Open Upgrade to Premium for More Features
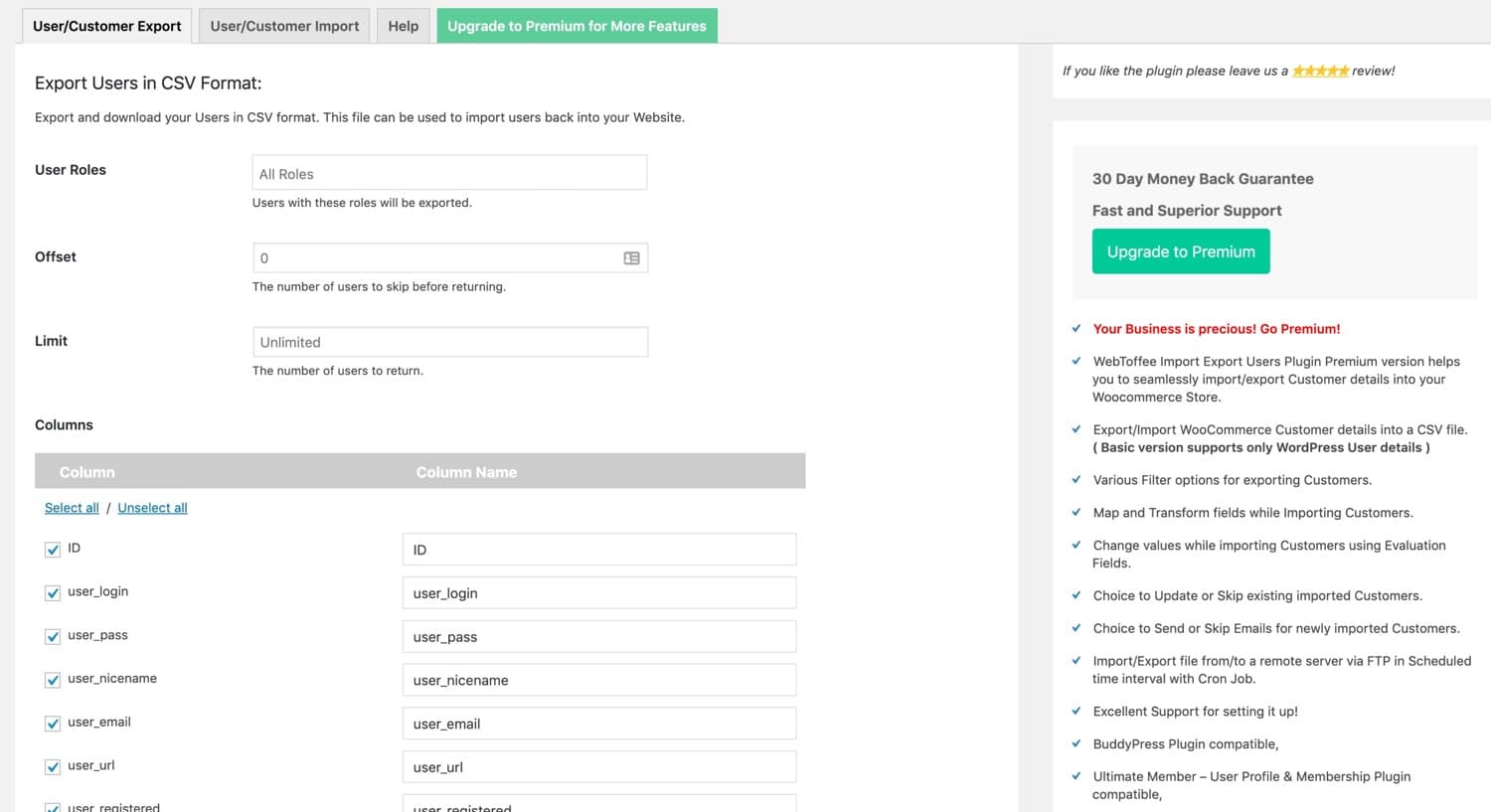Image resolution: width=1491 pixels, height=812 pixels. point(577,25)
